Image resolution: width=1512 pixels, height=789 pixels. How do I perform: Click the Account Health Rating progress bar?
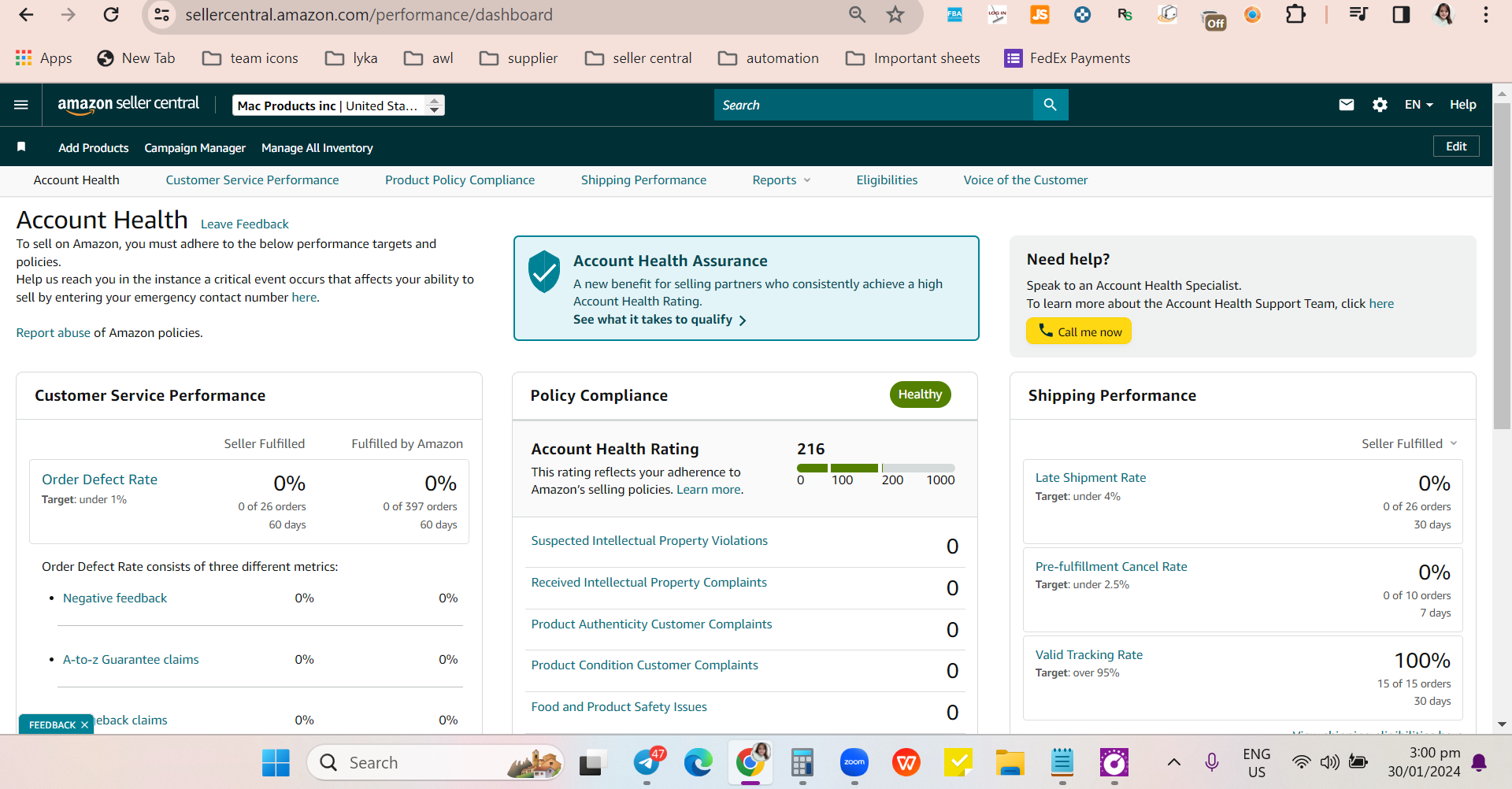click(876, 468)
